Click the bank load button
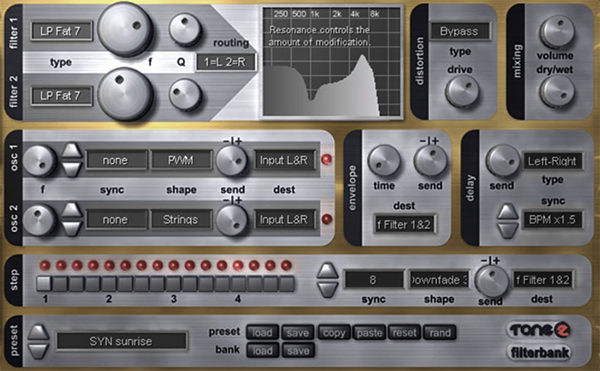The width and height of the screenshot is (600, 371). (x=262, y=350)
